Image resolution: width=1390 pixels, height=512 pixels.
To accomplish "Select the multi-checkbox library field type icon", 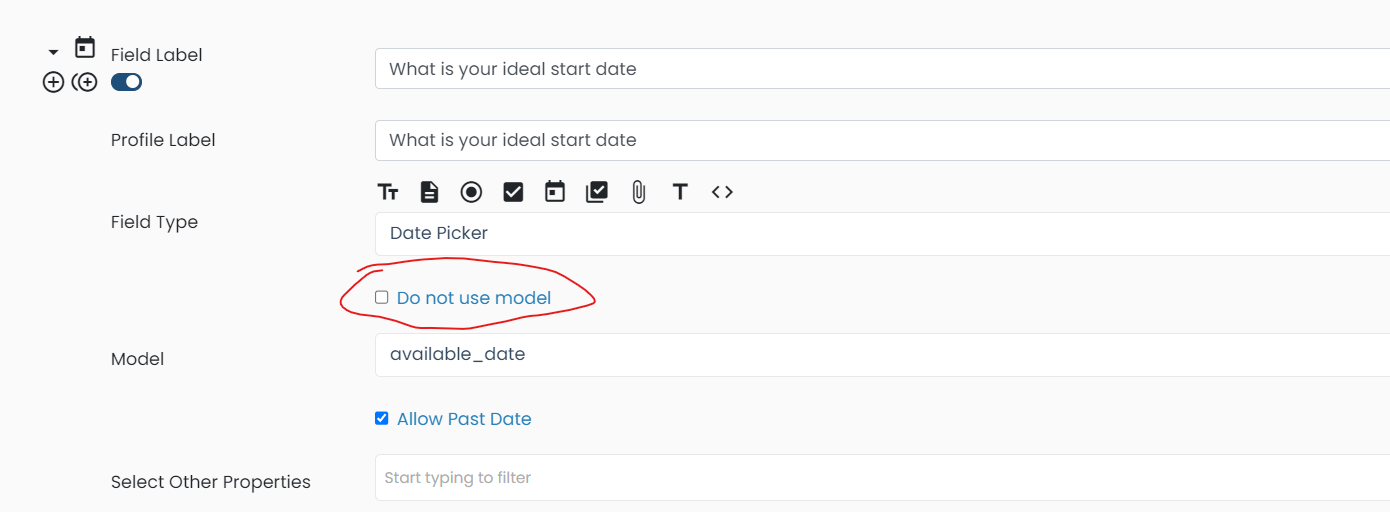I will coord(597,192).
